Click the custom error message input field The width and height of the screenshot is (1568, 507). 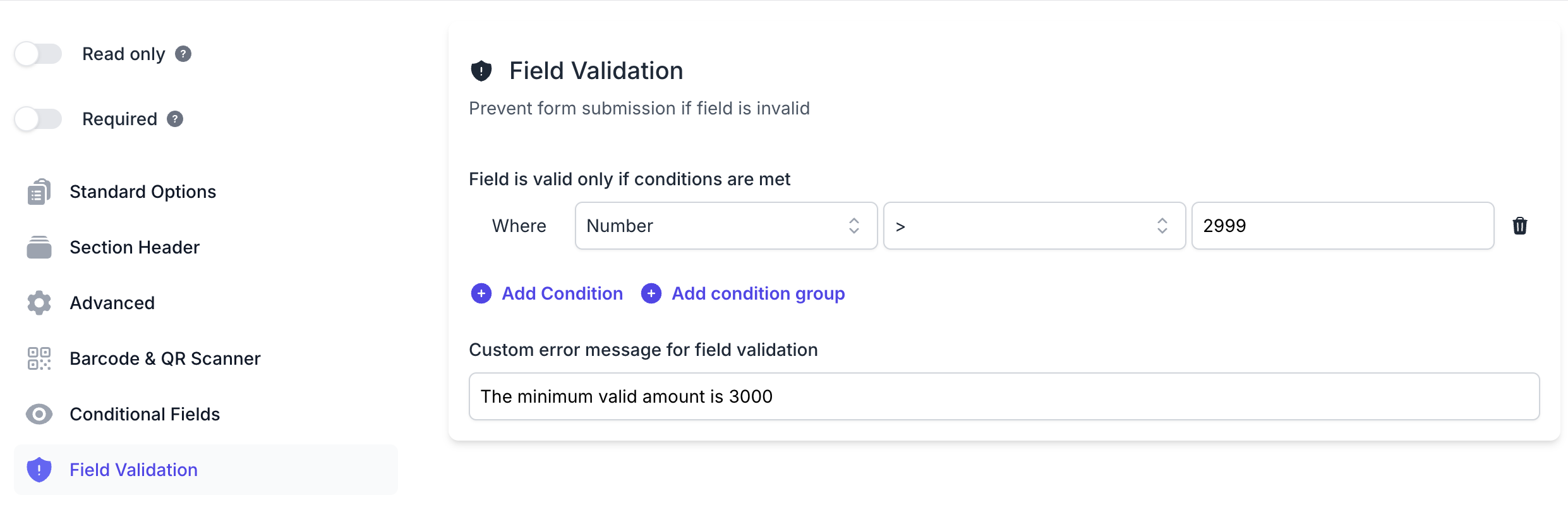click(x=1004, y=396)
